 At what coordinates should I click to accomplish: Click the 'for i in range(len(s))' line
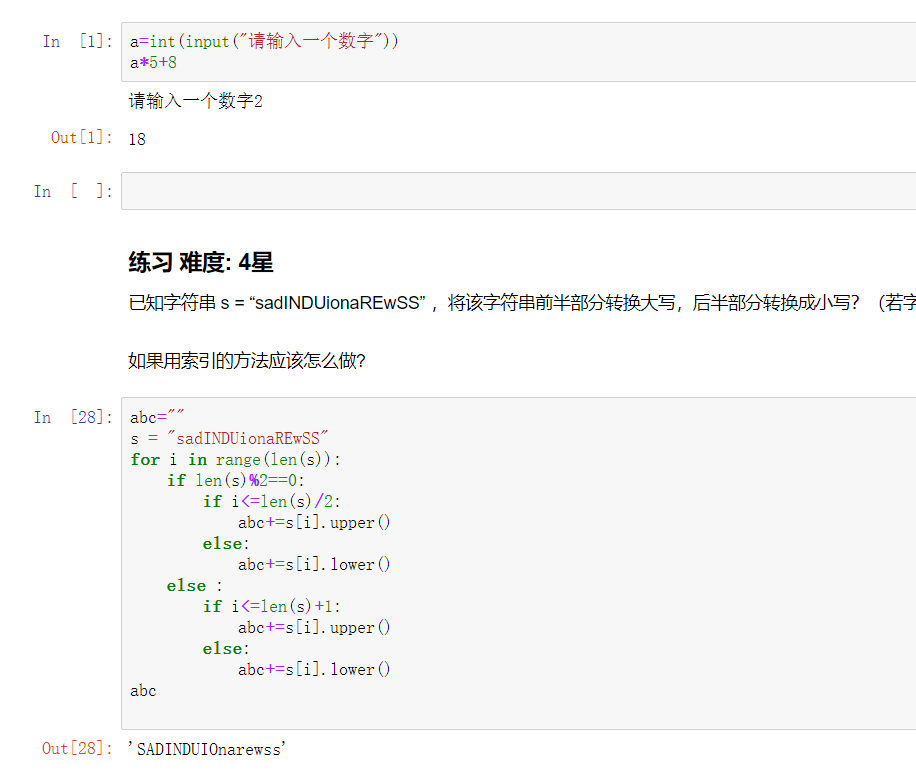tap(235, 459)
